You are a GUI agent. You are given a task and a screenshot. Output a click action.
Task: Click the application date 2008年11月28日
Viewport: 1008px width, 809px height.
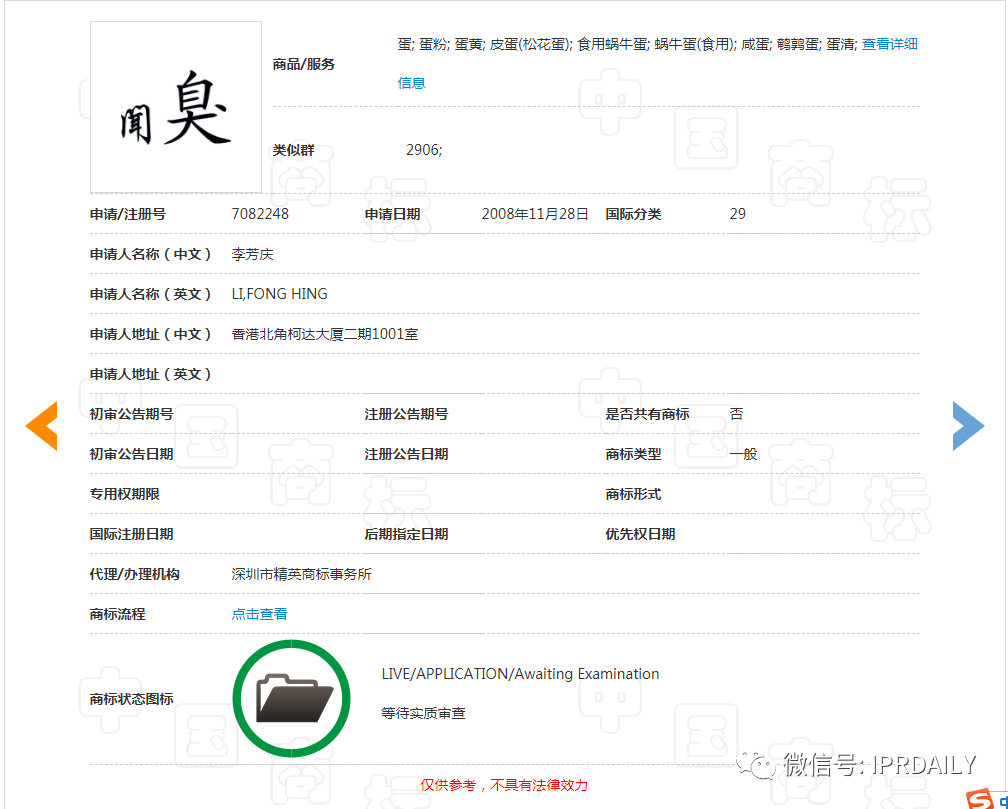coord(535,213)
